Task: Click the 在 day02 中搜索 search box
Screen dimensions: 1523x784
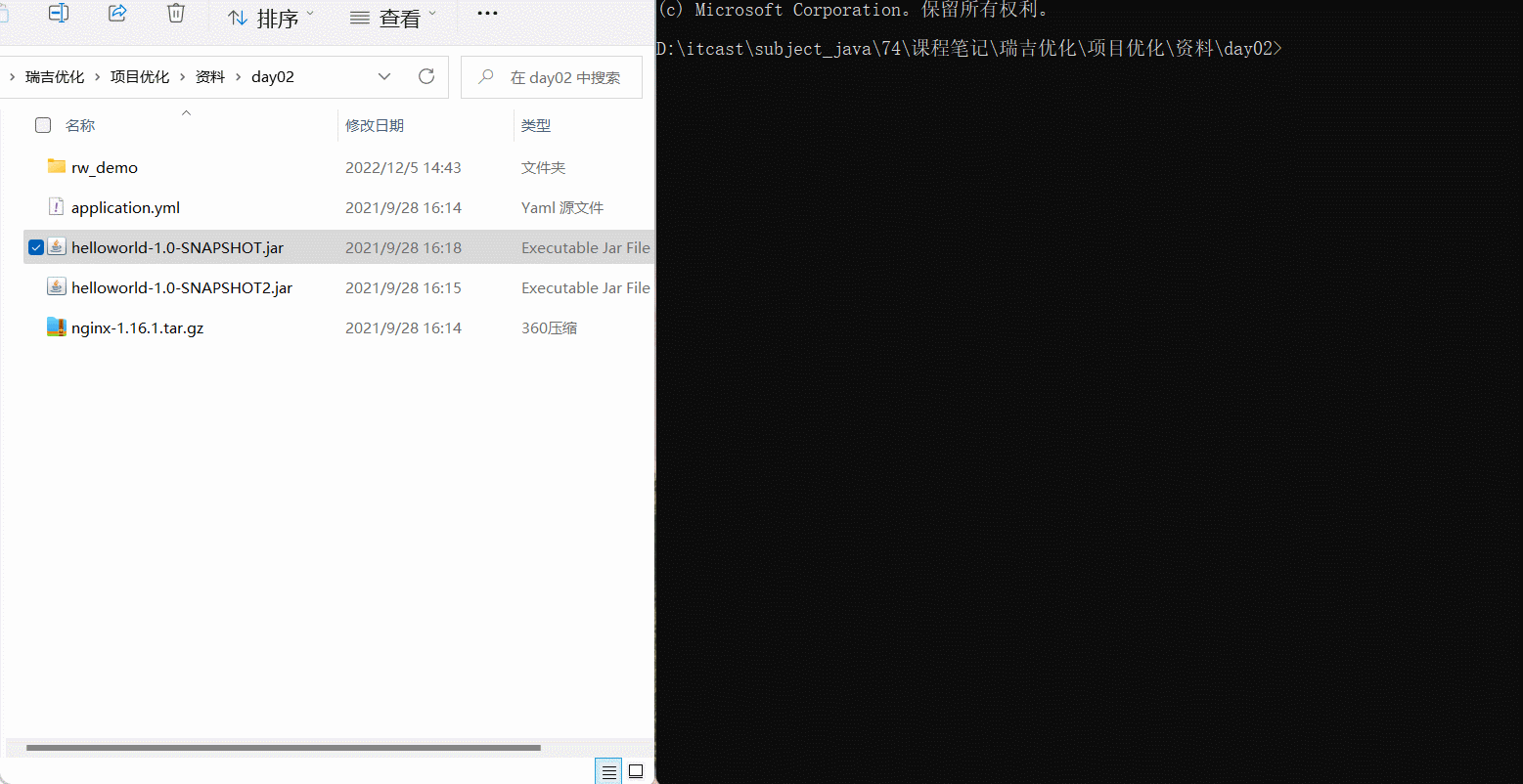Action: (552, 77)
